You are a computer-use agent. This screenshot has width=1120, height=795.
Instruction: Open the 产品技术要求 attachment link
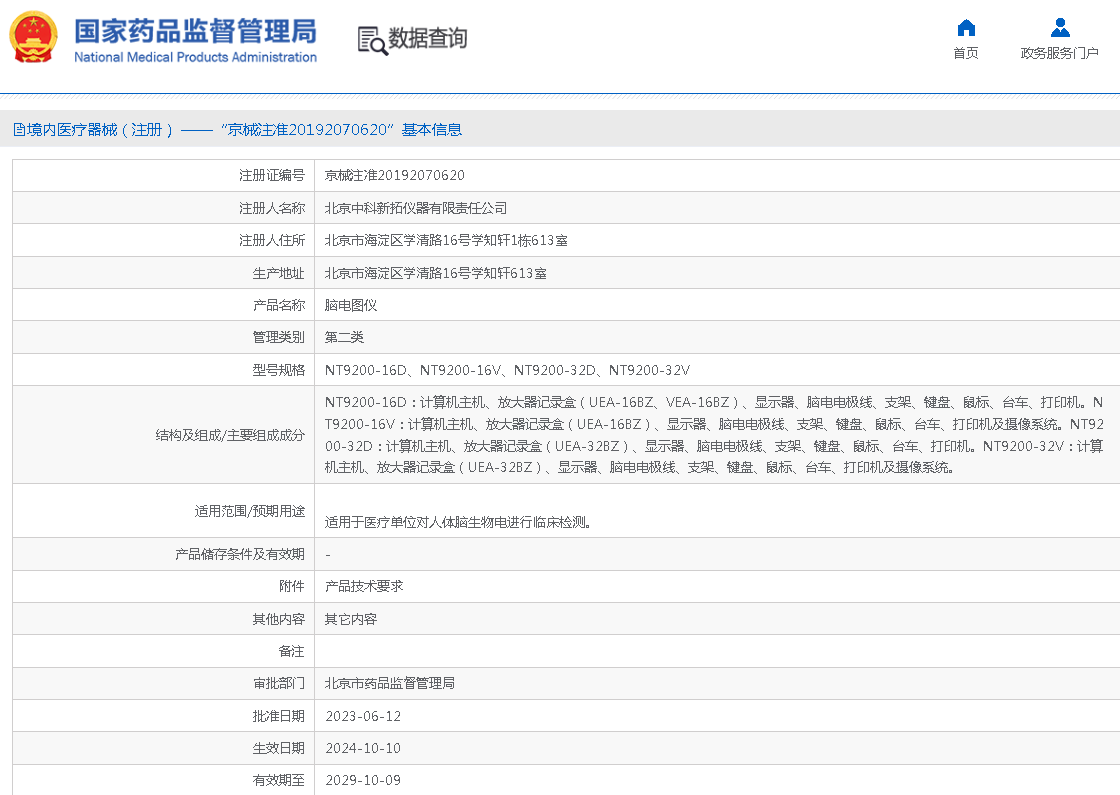pyautogui.click(x=364, y=587)
